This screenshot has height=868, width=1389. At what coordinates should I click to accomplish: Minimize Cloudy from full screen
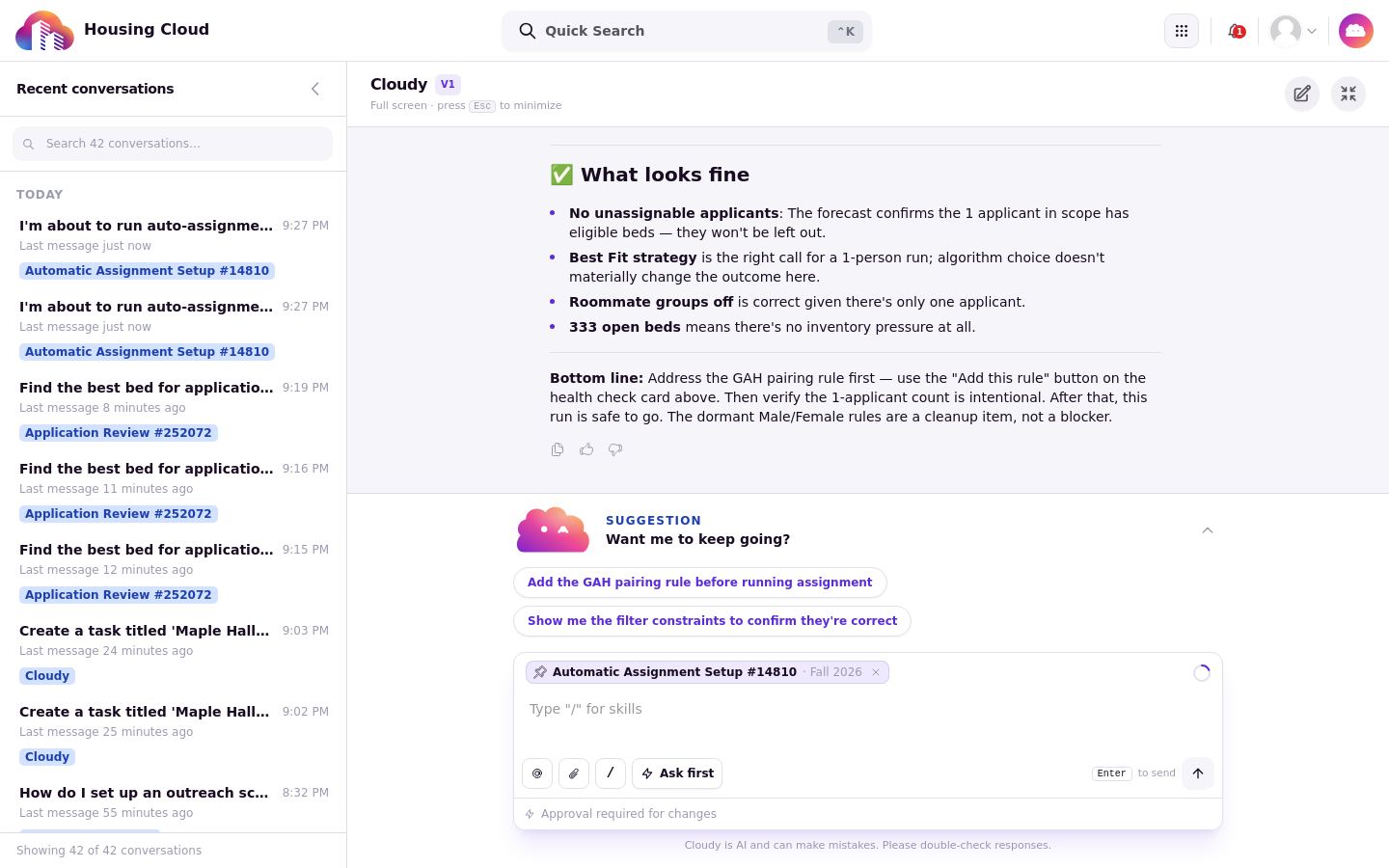1348,94
